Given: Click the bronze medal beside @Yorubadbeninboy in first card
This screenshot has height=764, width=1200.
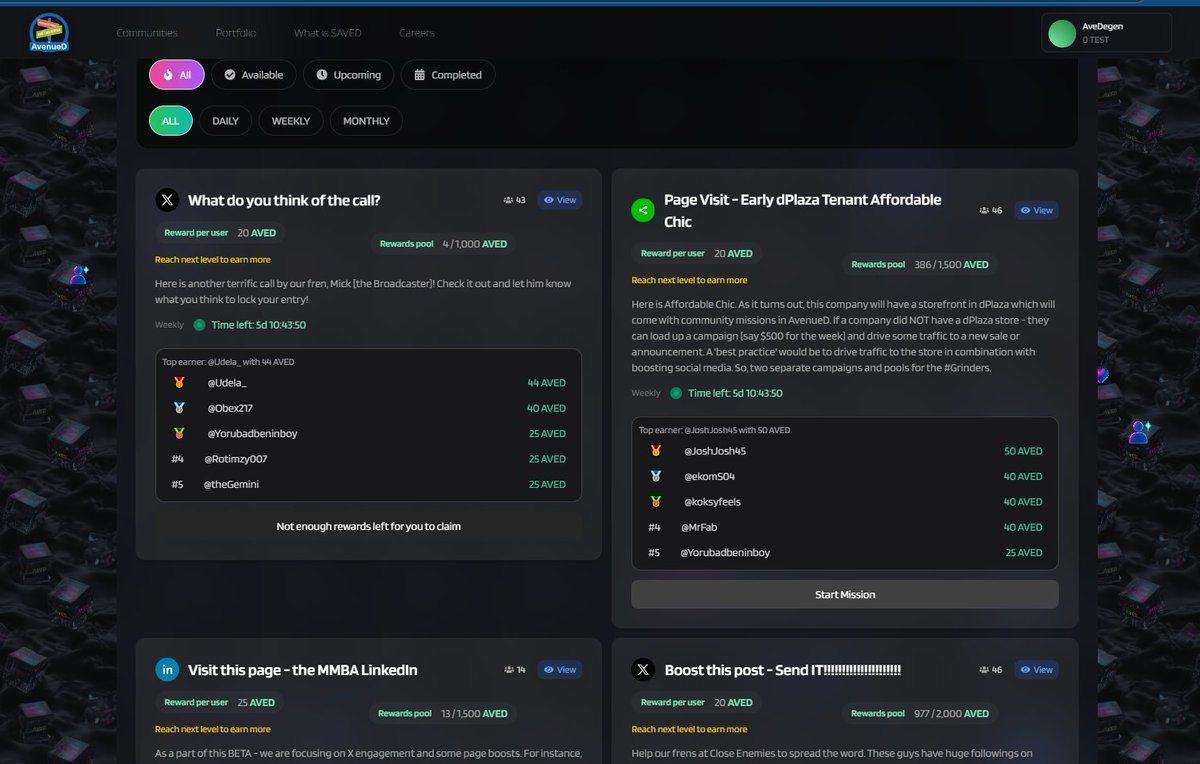Looking at the screenshot, I should tap(179, 434).
